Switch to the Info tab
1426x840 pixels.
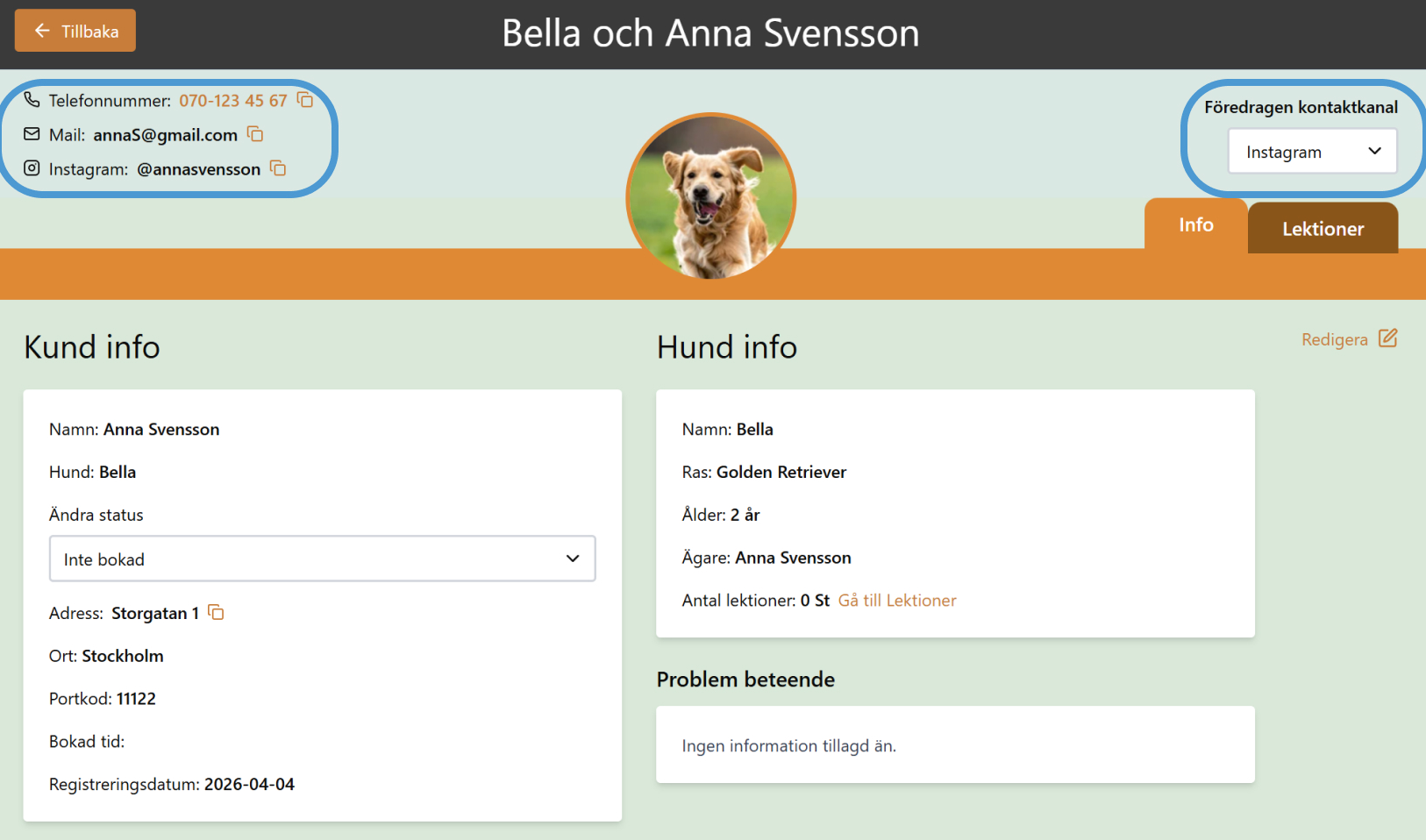click(x=1196, y=224)
